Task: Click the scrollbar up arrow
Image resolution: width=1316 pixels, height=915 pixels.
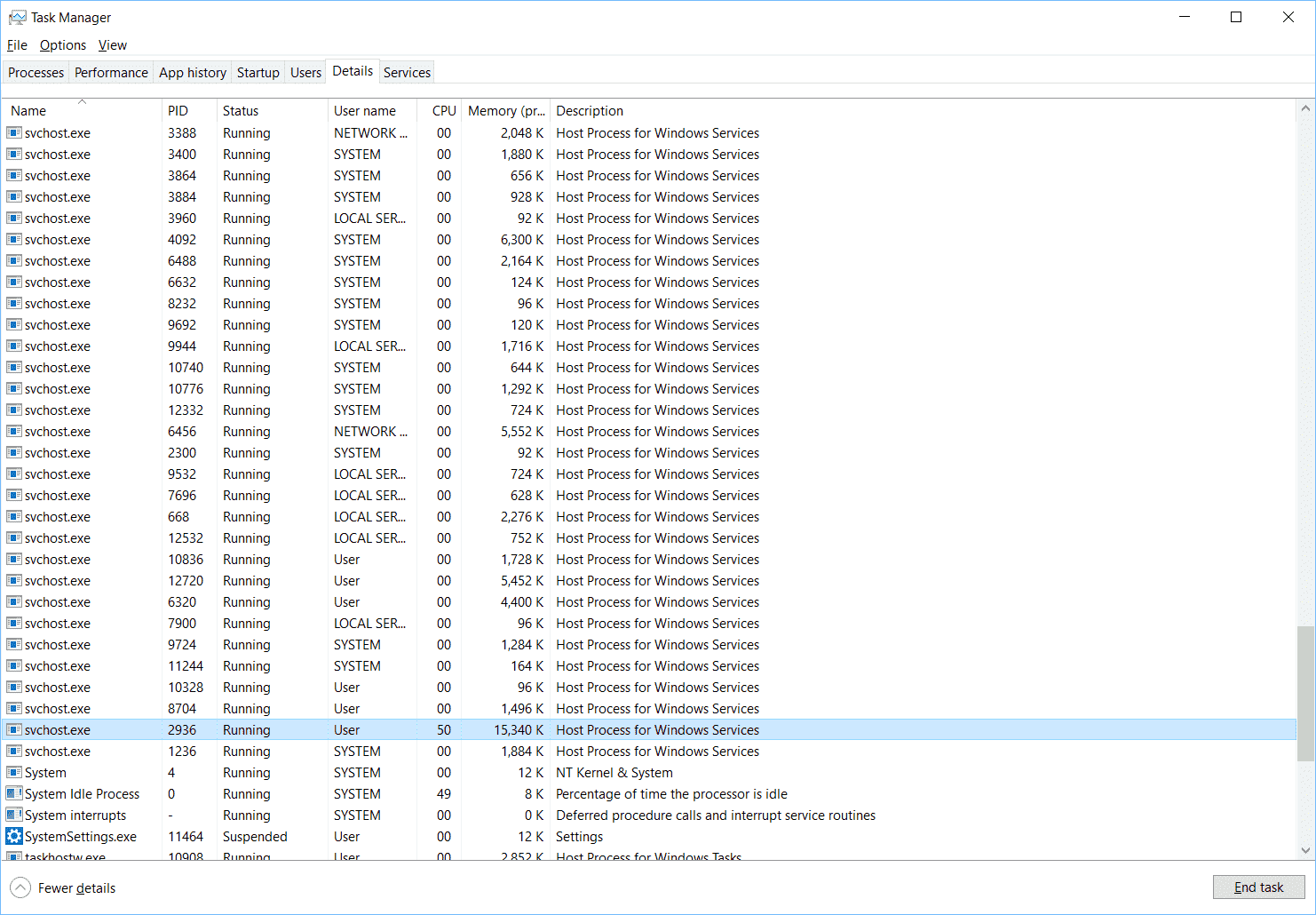Action: tap(1304, 108)
